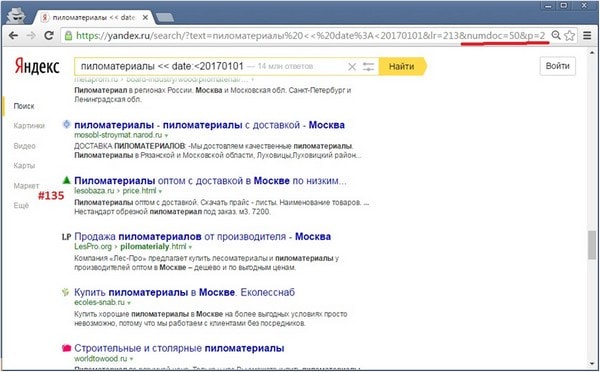600x372 pixels.
Task: Click the page vertical scrollbar thumb
Action: [x=592, y=245]
